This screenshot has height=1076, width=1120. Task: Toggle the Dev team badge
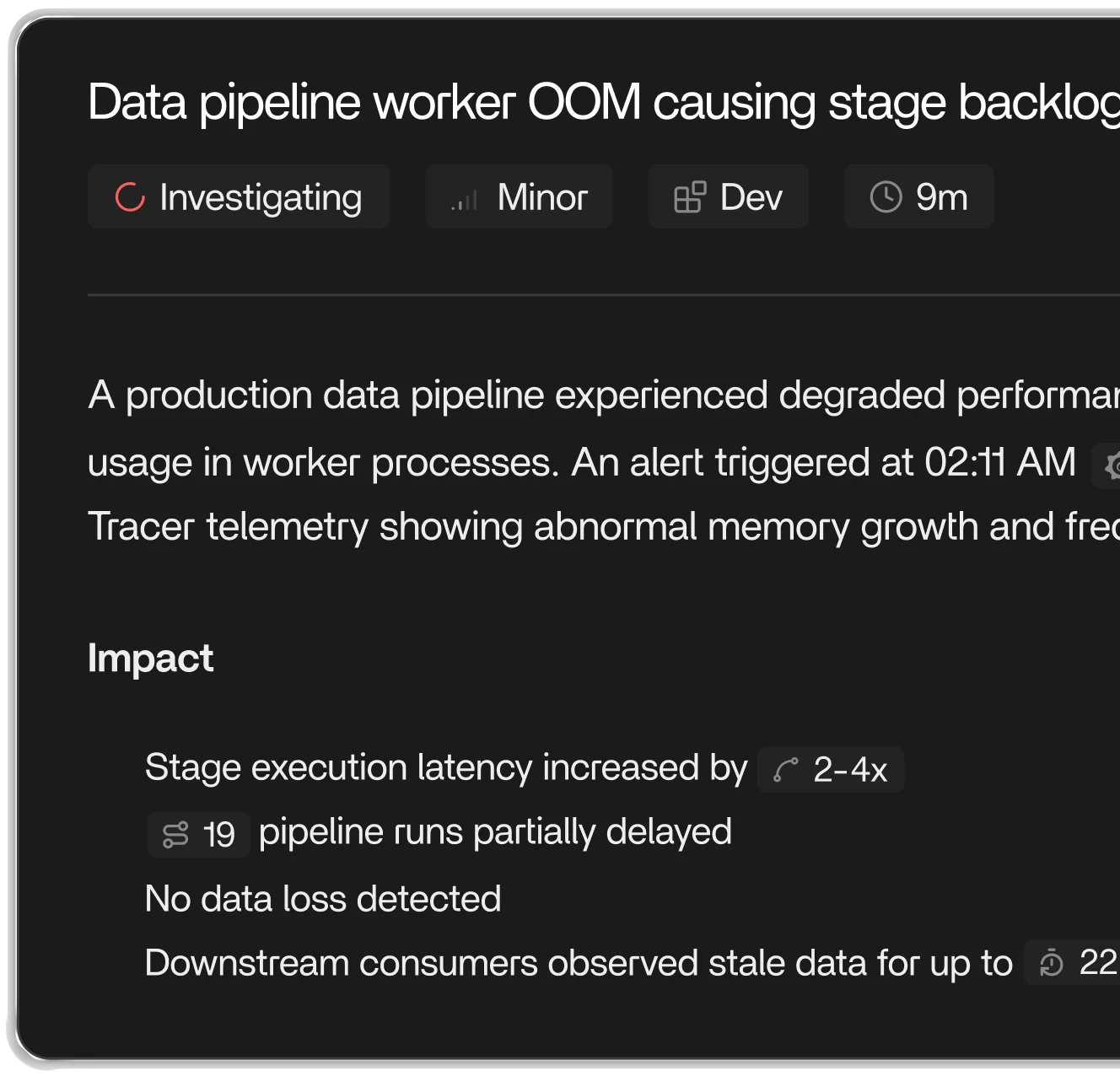(x=728, y=196)
